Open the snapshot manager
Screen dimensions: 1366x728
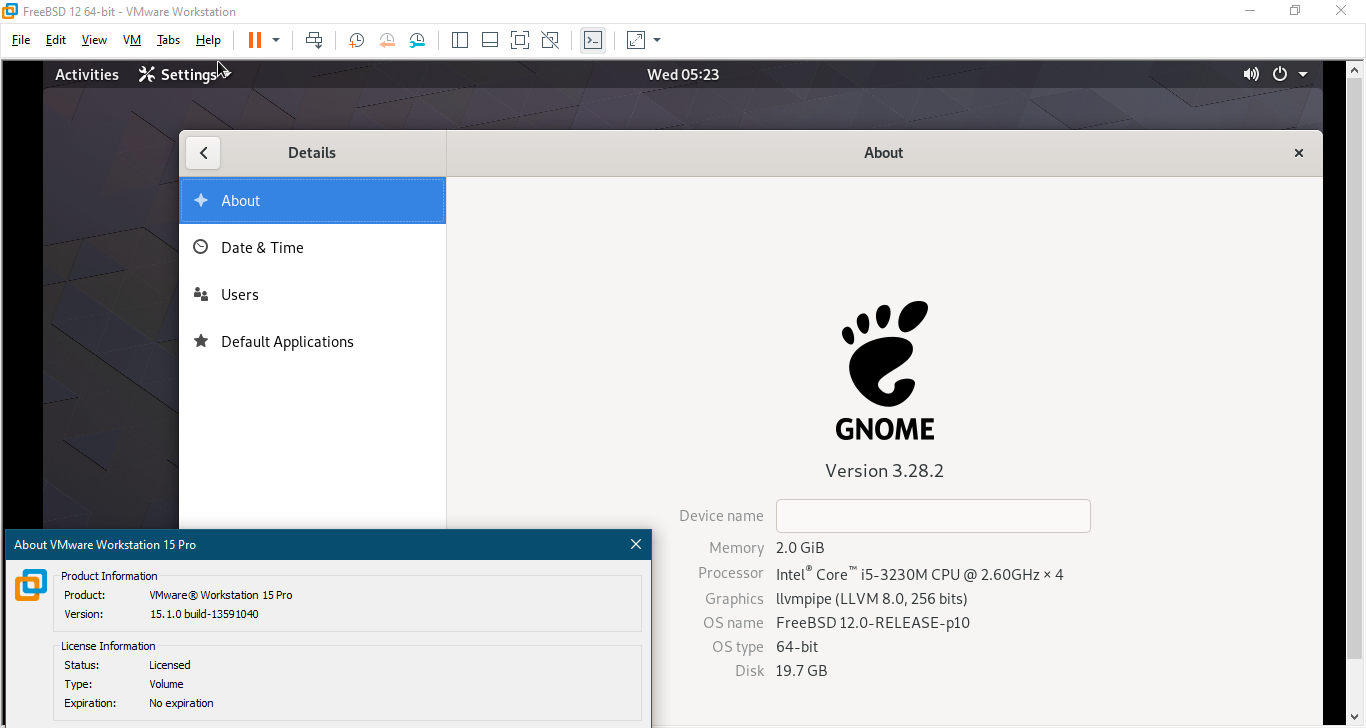click(x=417, y=40)
